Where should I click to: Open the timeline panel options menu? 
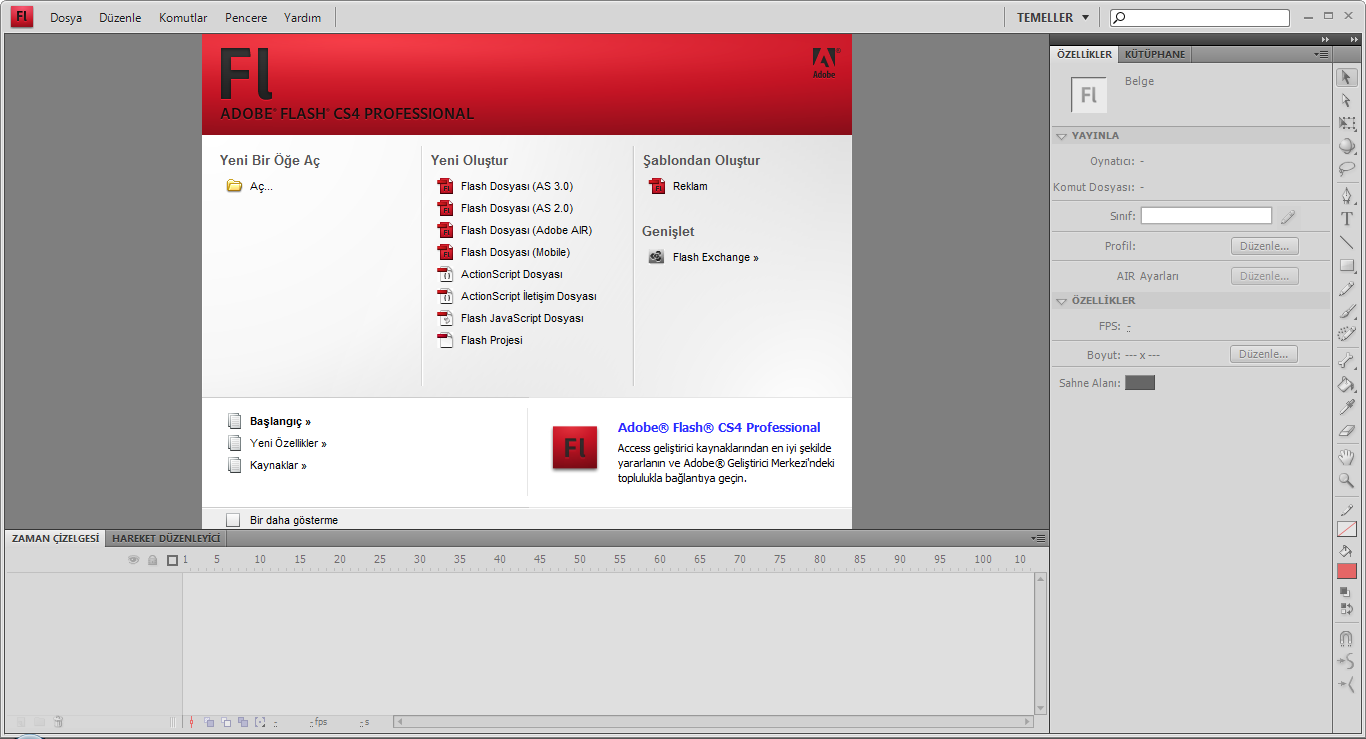point(1038,538)
